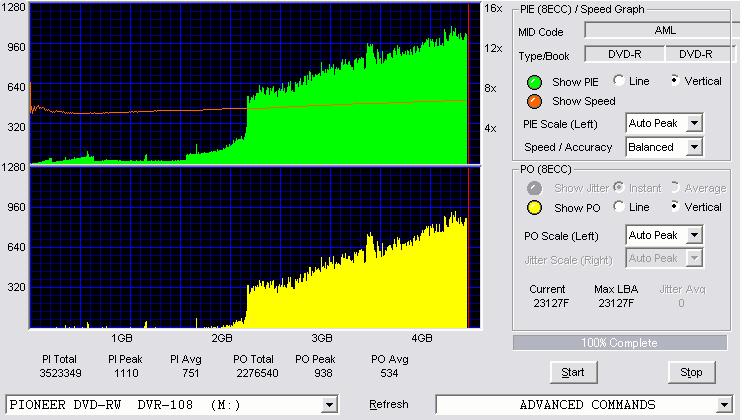Image resolution: width=742 pixels, height=420 pixels.
Task: Click the first DVD-R Type field
Action: (625, 54)
